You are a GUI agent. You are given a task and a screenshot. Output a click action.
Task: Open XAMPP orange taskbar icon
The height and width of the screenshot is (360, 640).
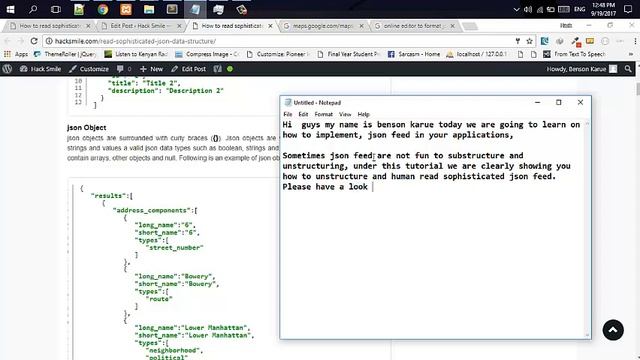tap(126, 9)
